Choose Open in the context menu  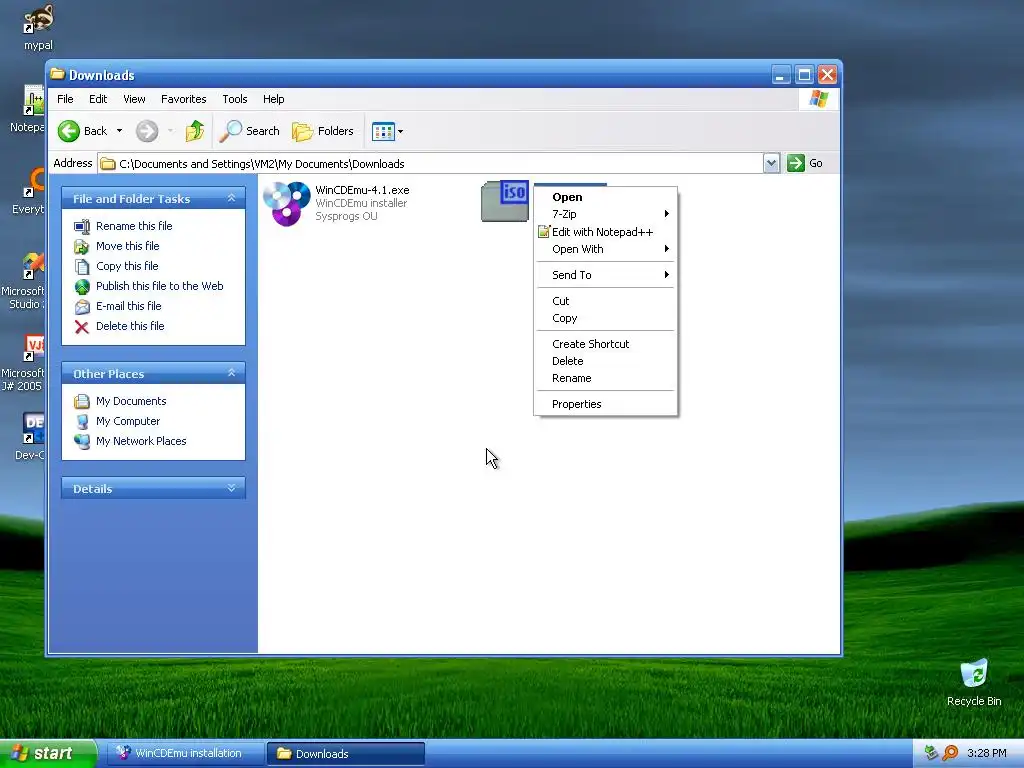[x=605, y=197]
